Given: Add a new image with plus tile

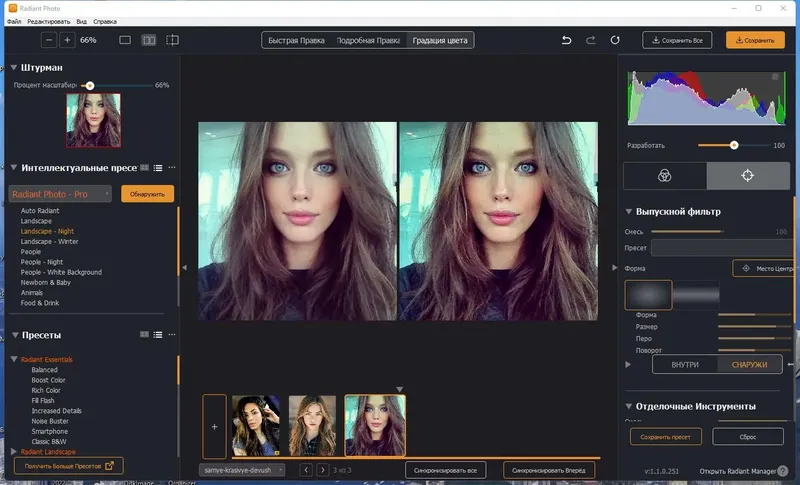Looking at the screenshot, I should [215, 425].
